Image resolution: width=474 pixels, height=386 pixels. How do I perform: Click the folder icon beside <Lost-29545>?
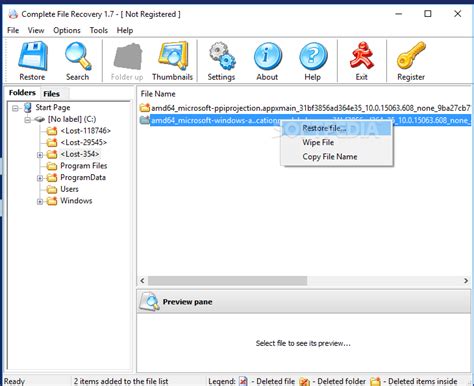(x=52, y=142)
